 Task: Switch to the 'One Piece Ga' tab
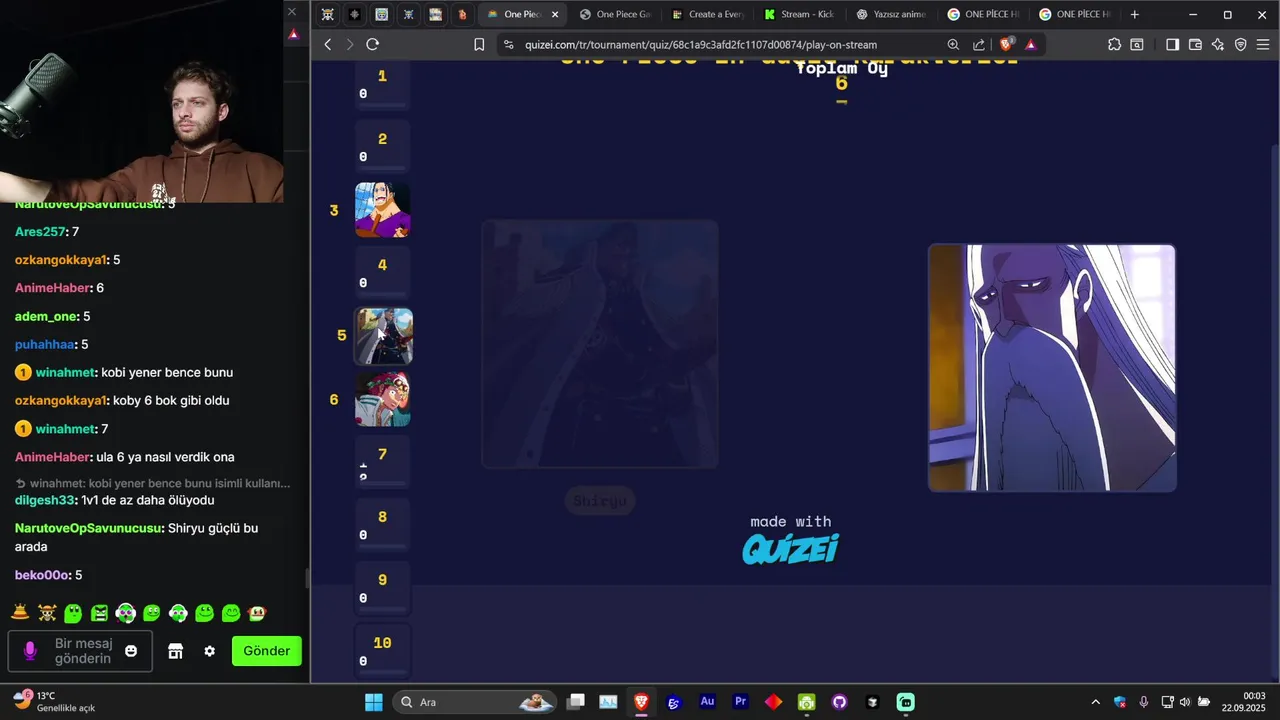[x=613, y=15]
